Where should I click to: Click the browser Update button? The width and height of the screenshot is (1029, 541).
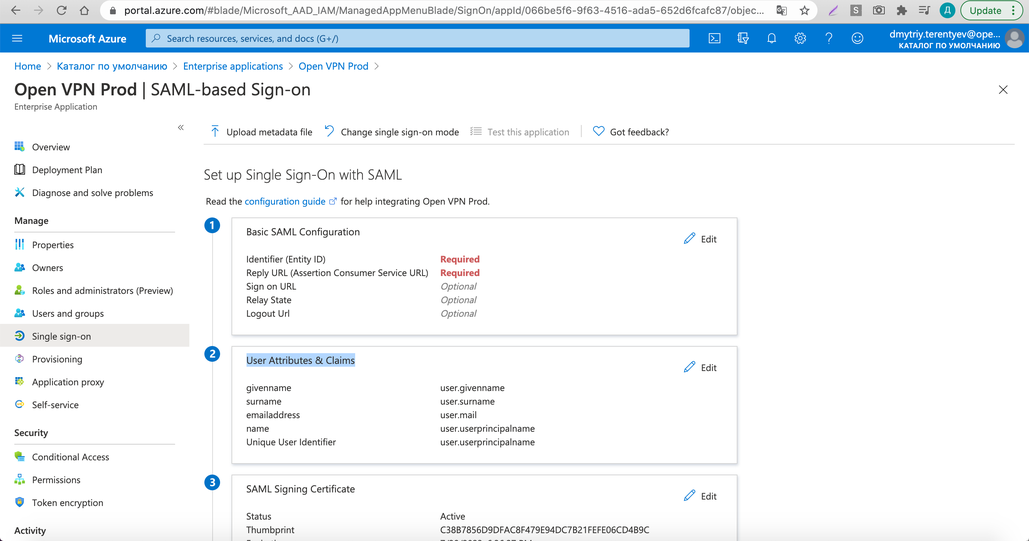(992, 11)
